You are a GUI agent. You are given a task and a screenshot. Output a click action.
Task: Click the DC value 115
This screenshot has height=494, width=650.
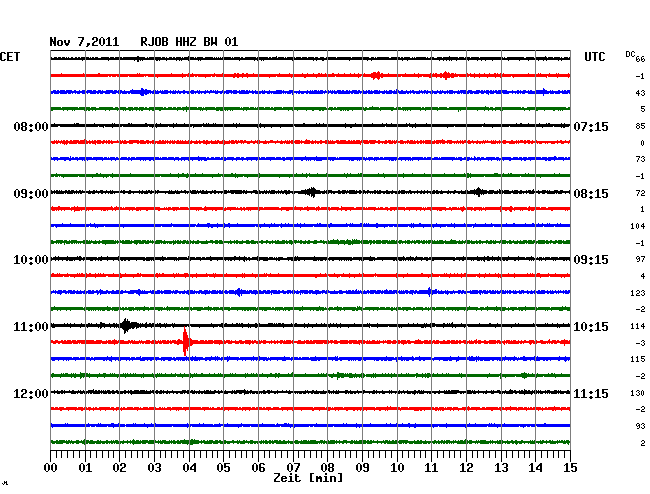point(638,359)
